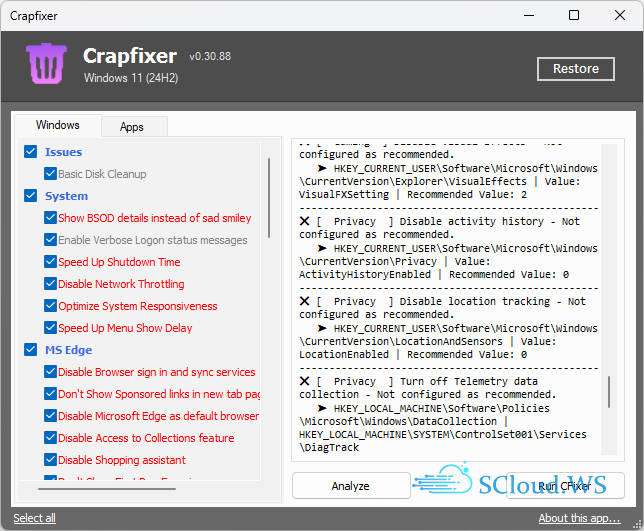Click the 'LocationEnabled' value text
The height and width of the screenshot is (531, 644).
point(344,354)
